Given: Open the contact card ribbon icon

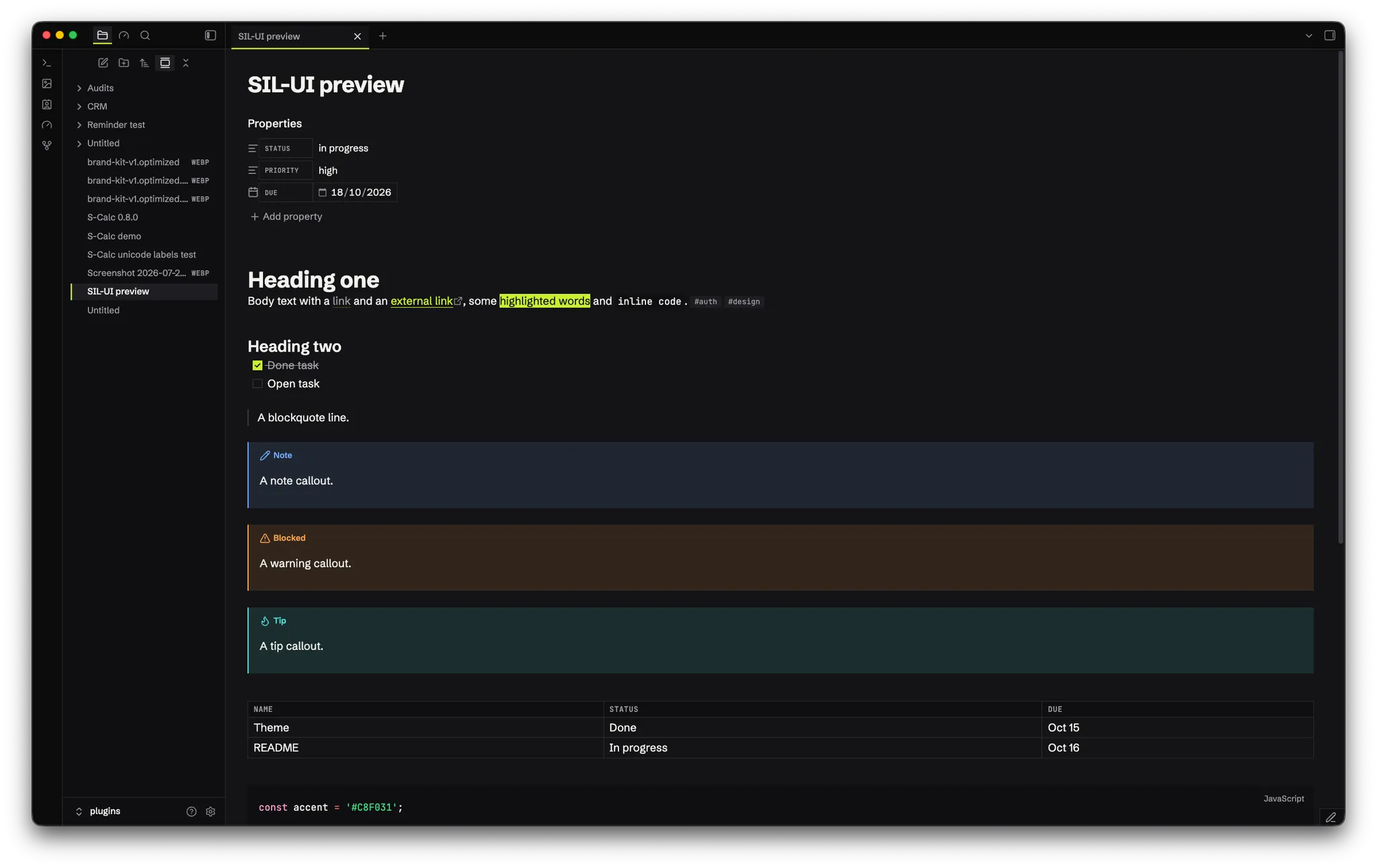Looking at the screenshot, I should (46, 104).
